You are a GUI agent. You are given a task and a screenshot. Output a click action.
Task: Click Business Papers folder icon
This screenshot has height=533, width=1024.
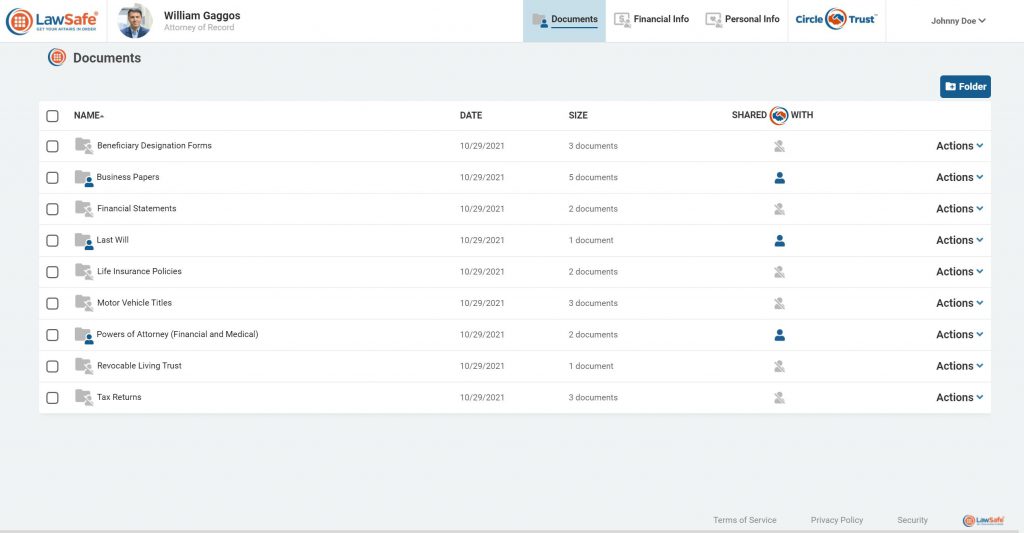[x=84, y=178]
